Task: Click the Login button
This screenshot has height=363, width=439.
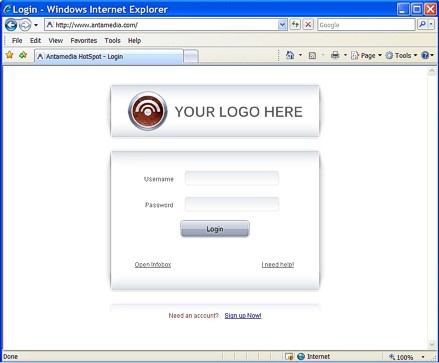Action: [215, 229]
